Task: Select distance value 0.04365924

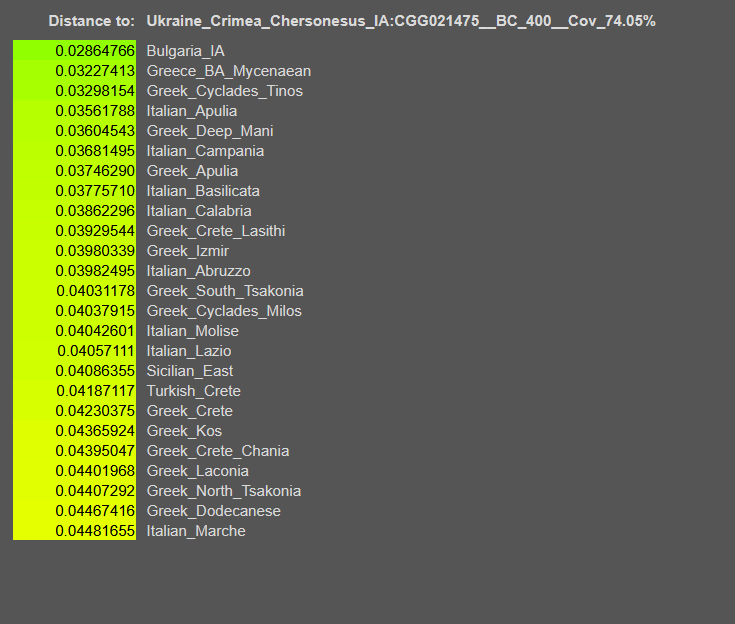Action: coord(95,431)
